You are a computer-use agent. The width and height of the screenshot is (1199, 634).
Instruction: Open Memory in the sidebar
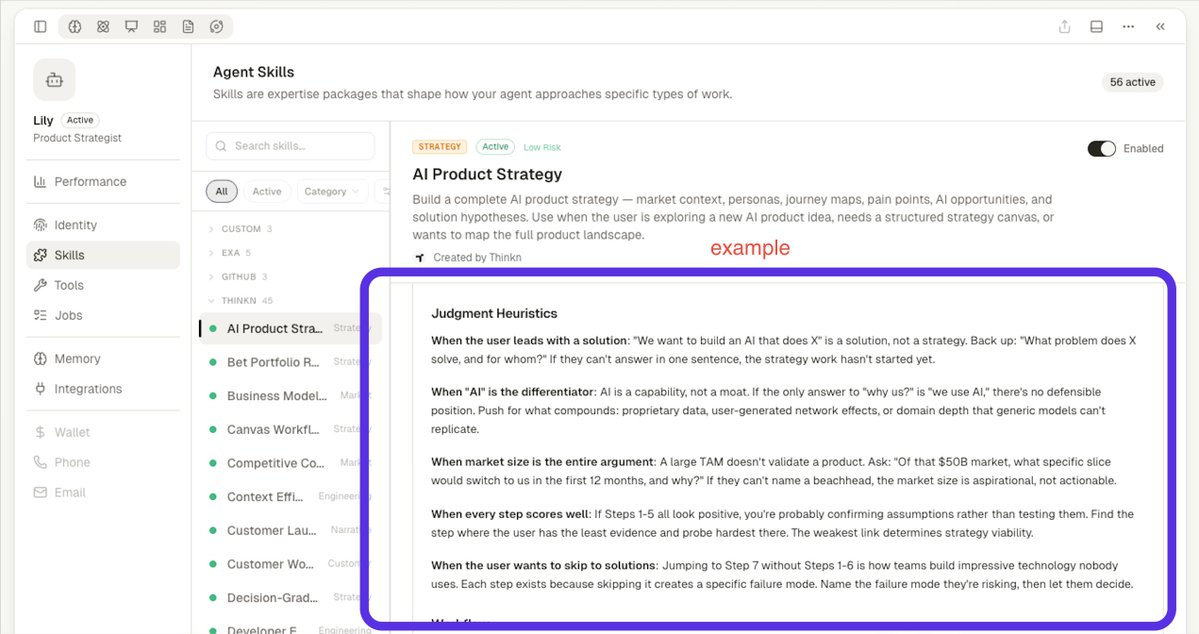click(103, 359)
